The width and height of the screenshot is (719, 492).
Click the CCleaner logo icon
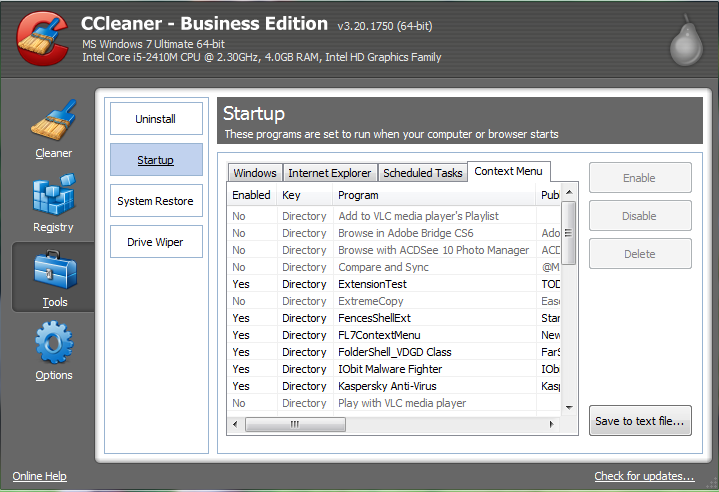point(43,39)
